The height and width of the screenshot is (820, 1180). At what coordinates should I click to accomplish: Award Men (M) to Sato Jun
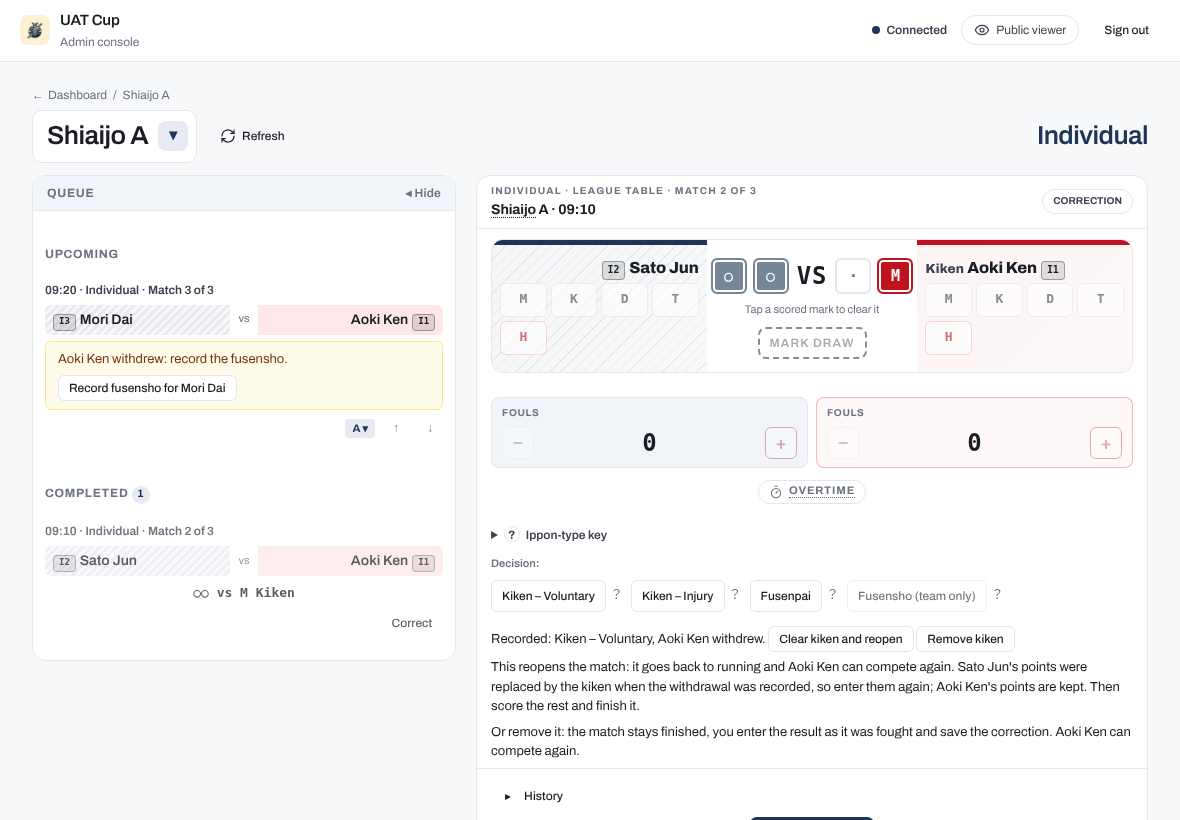tap(523, 299)
